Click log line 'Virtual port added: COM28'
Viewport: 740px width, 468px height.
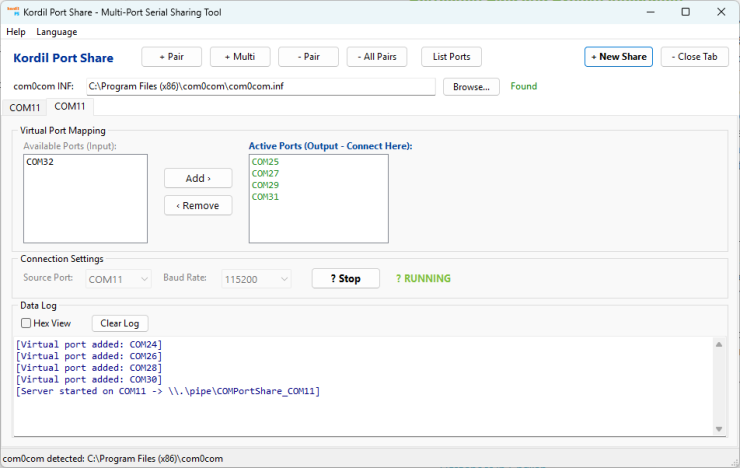89,368
